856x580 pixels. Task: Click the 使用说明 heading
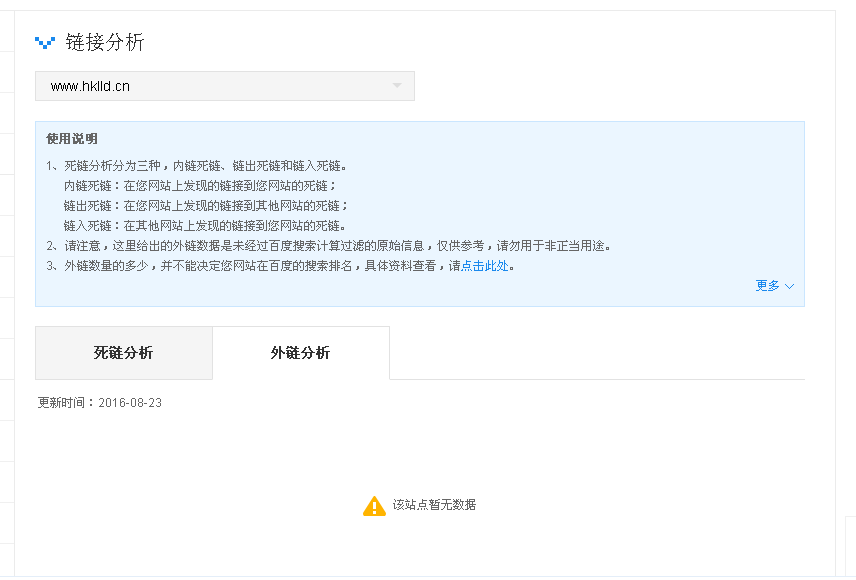pos(72,139)
